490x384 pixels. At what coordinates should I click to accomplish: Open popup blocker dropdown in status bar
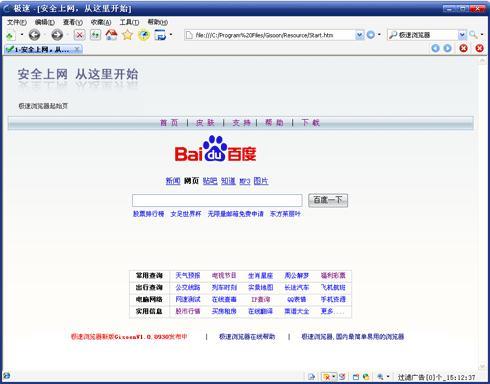click(334, 377)
